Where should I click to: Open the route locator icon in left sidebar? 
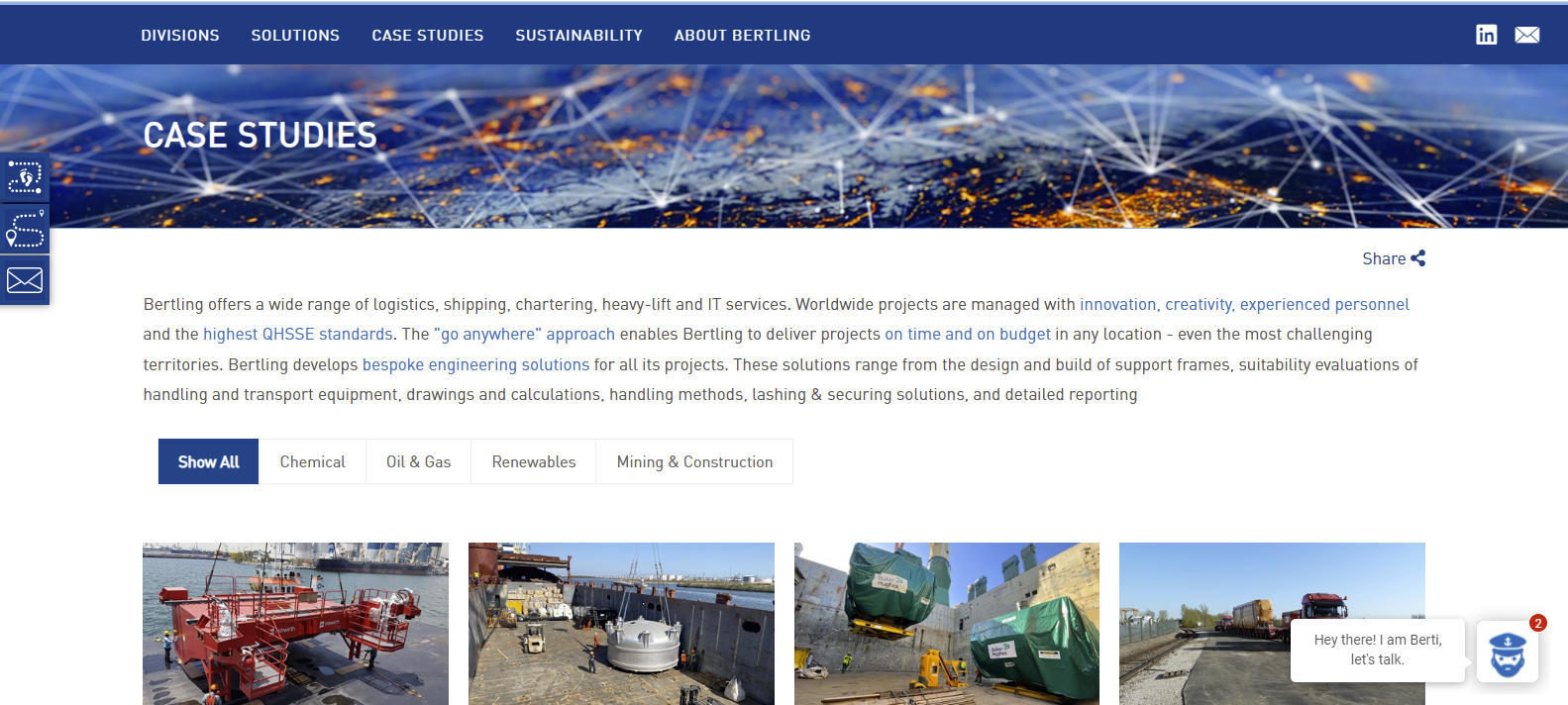click(25, 229)
